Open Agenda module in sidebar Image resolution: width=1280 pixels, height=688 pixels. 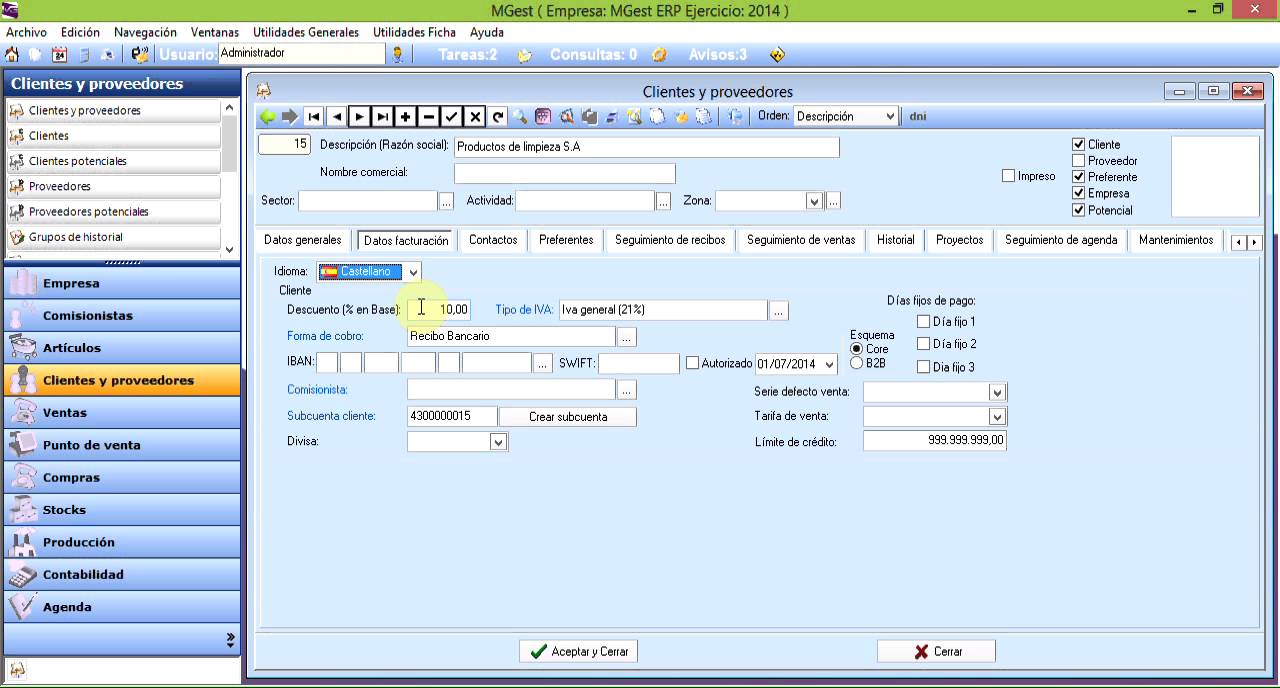pyautogui.click(x=121, y=607)
